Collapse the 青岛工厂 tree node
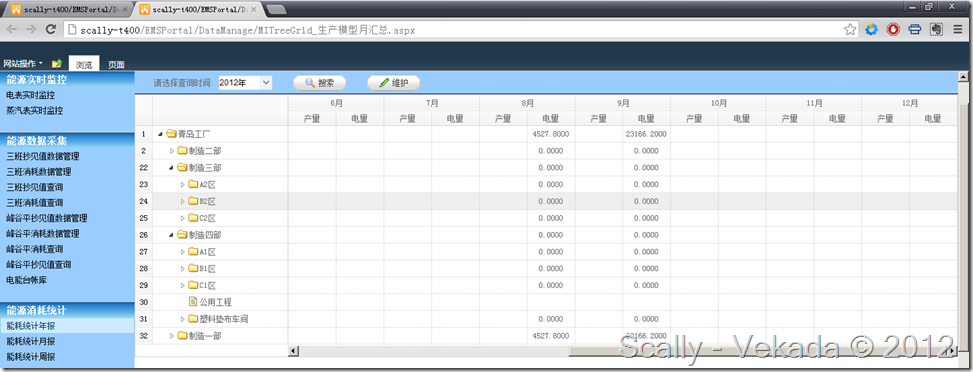 (161, 134)
